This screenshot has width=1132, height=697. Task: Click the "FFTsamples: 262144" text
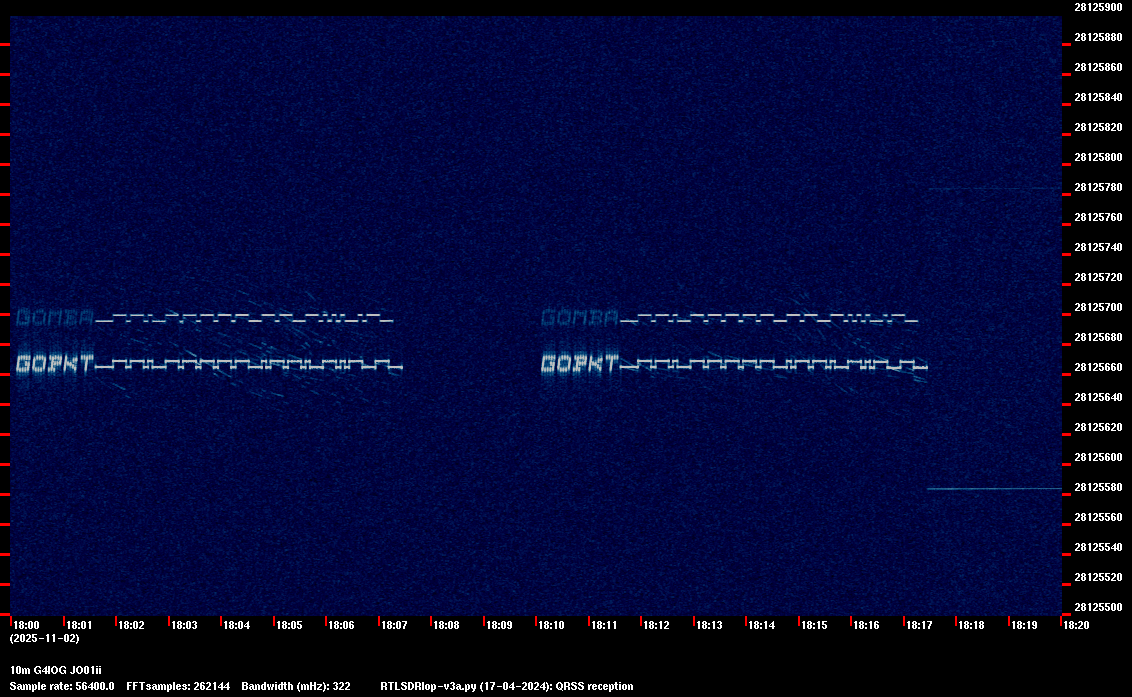coord(178,686)
